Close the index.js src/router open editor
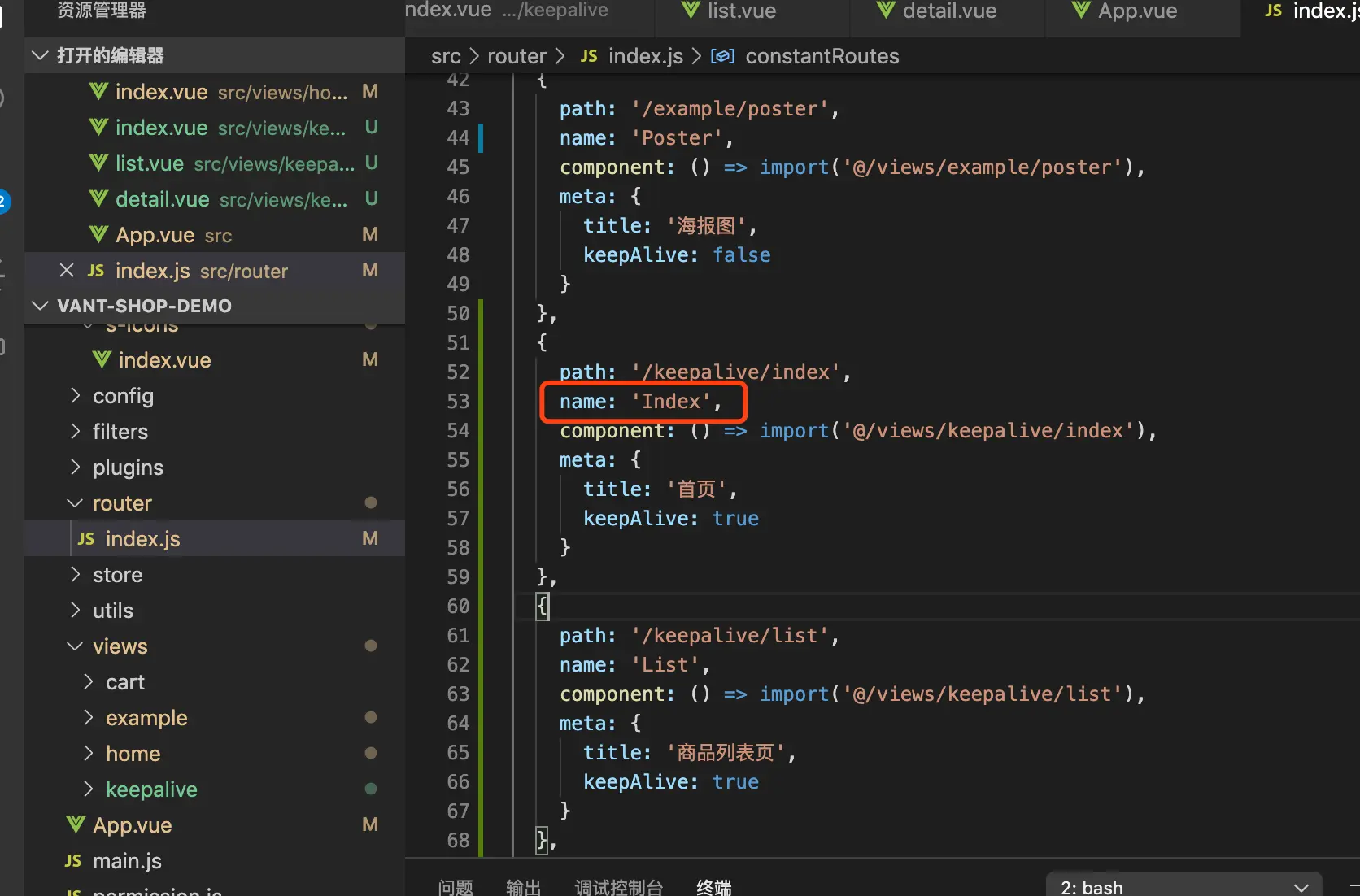 coord(67,270)
